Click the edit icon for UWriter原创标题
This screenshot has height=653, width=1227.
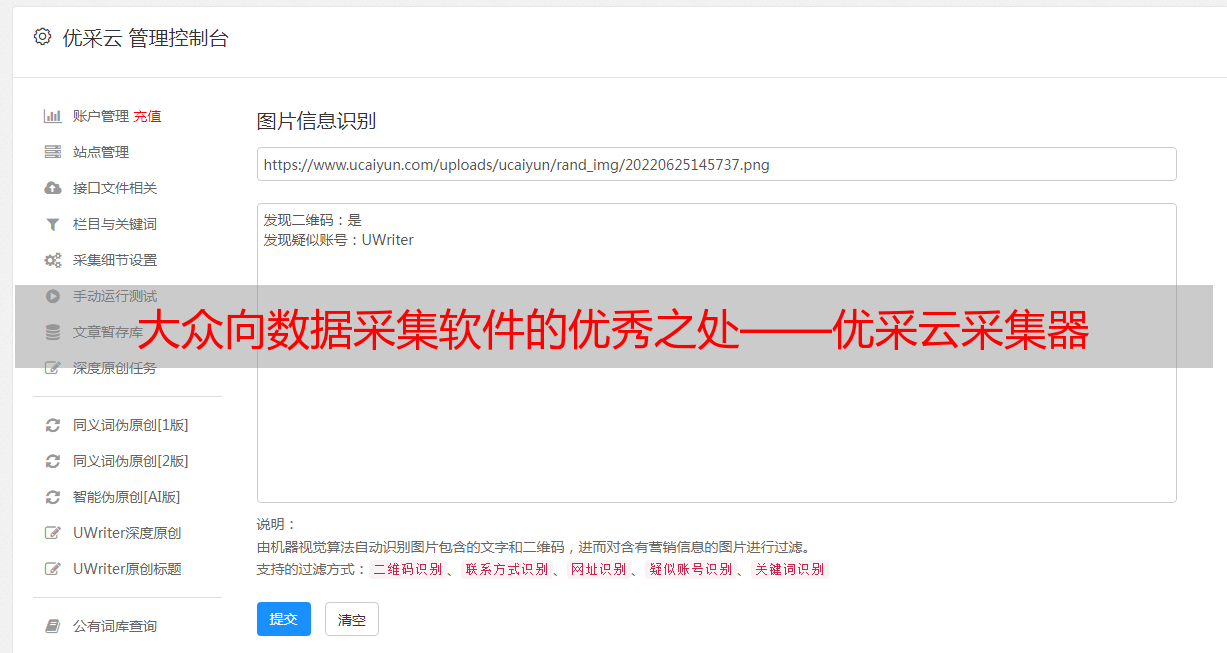coord(53,569)
